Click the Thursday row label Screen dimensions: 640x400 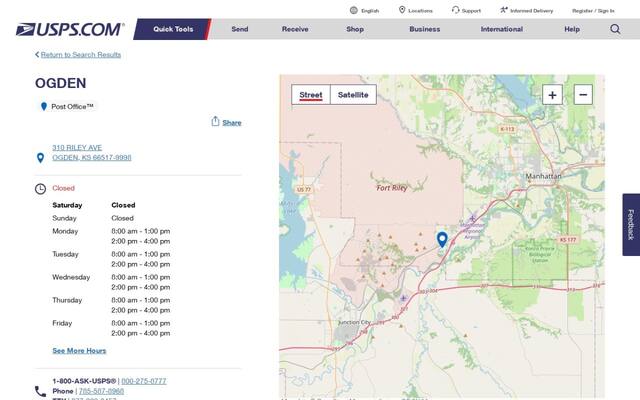(67, 300)
